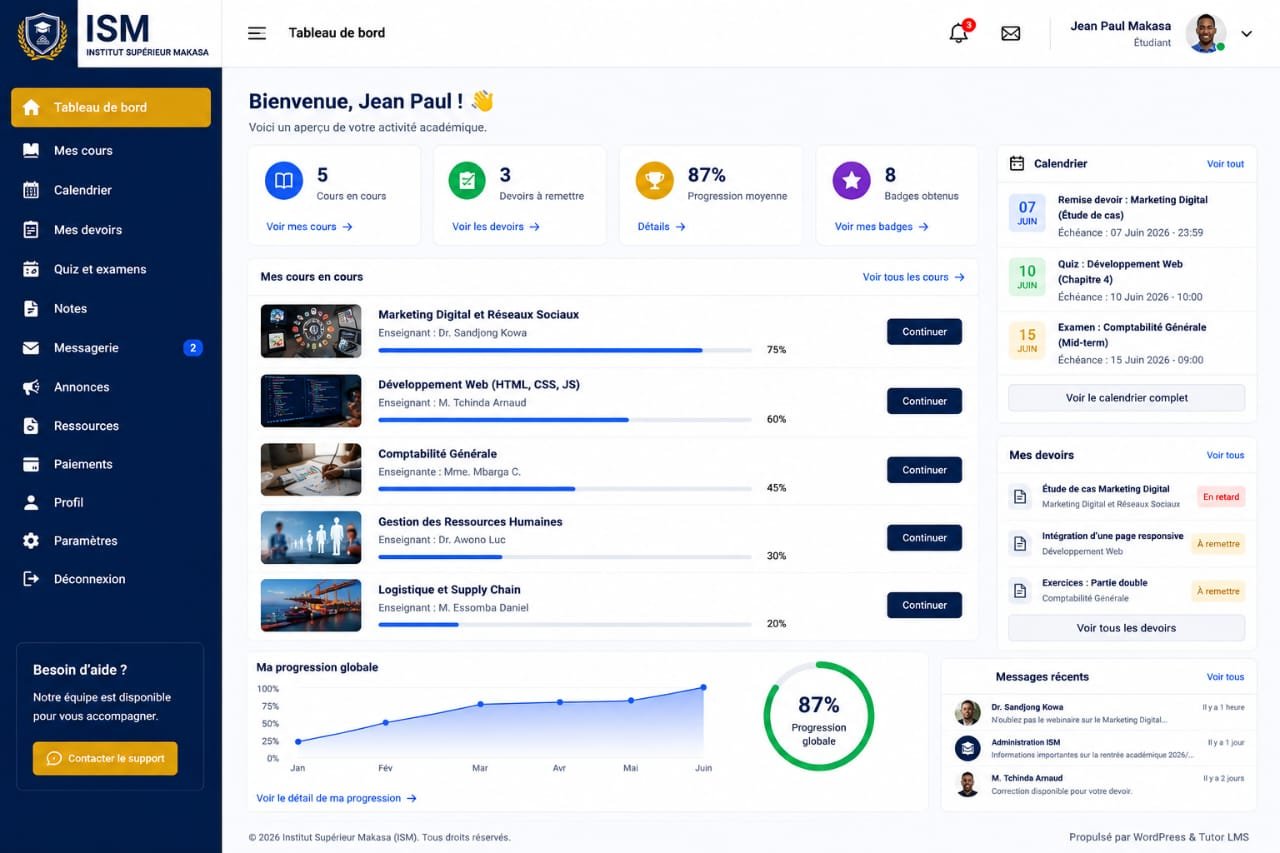Open Voir tous les cours link

click(x=913, y=277)
